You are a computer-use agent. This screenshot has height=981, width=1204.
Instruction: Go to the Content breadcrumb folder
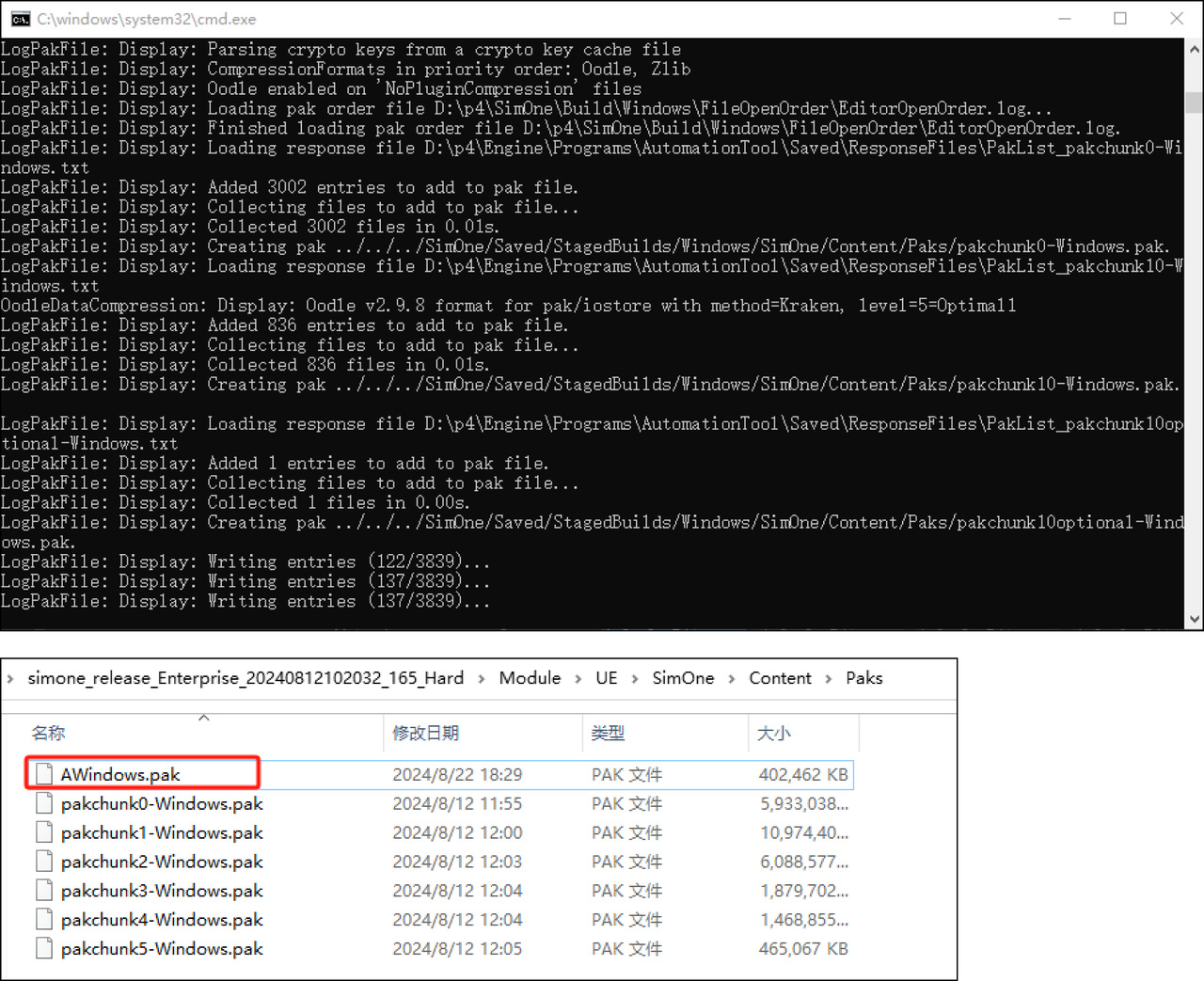click(780, 678)
